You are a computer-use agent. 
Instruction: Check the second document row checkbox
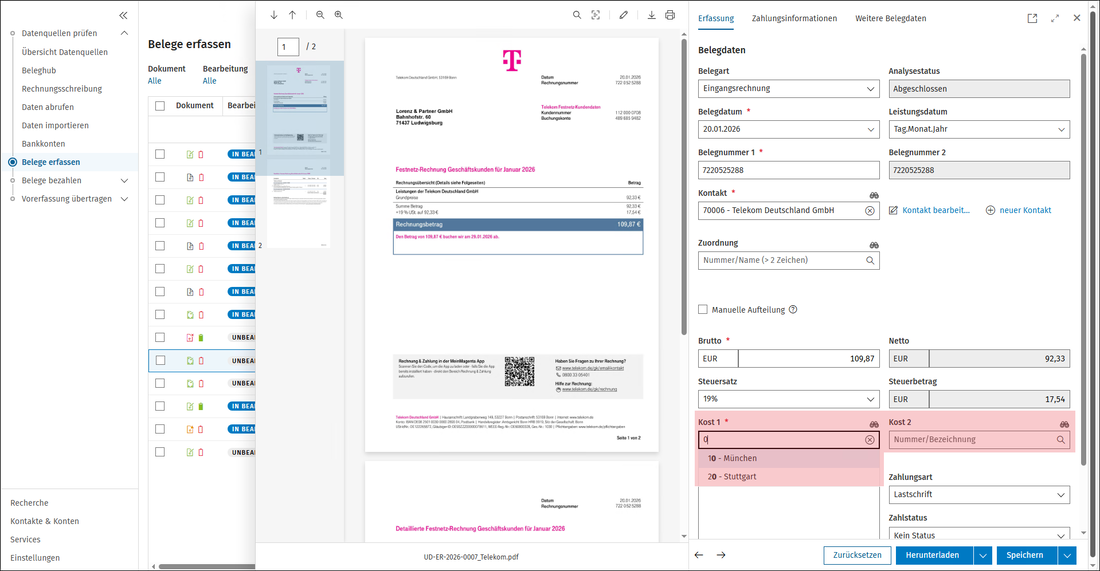tap(160, 177)
